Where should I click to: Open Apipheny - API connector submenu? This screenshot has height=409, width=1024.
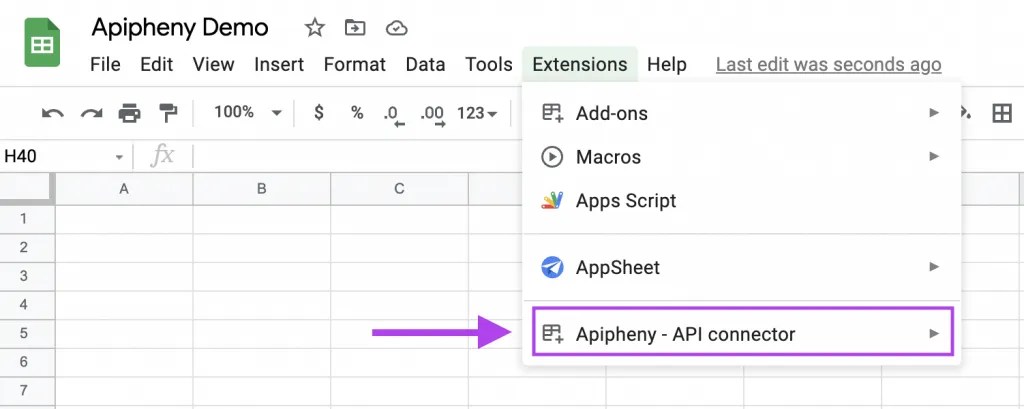tap(743, 332)
